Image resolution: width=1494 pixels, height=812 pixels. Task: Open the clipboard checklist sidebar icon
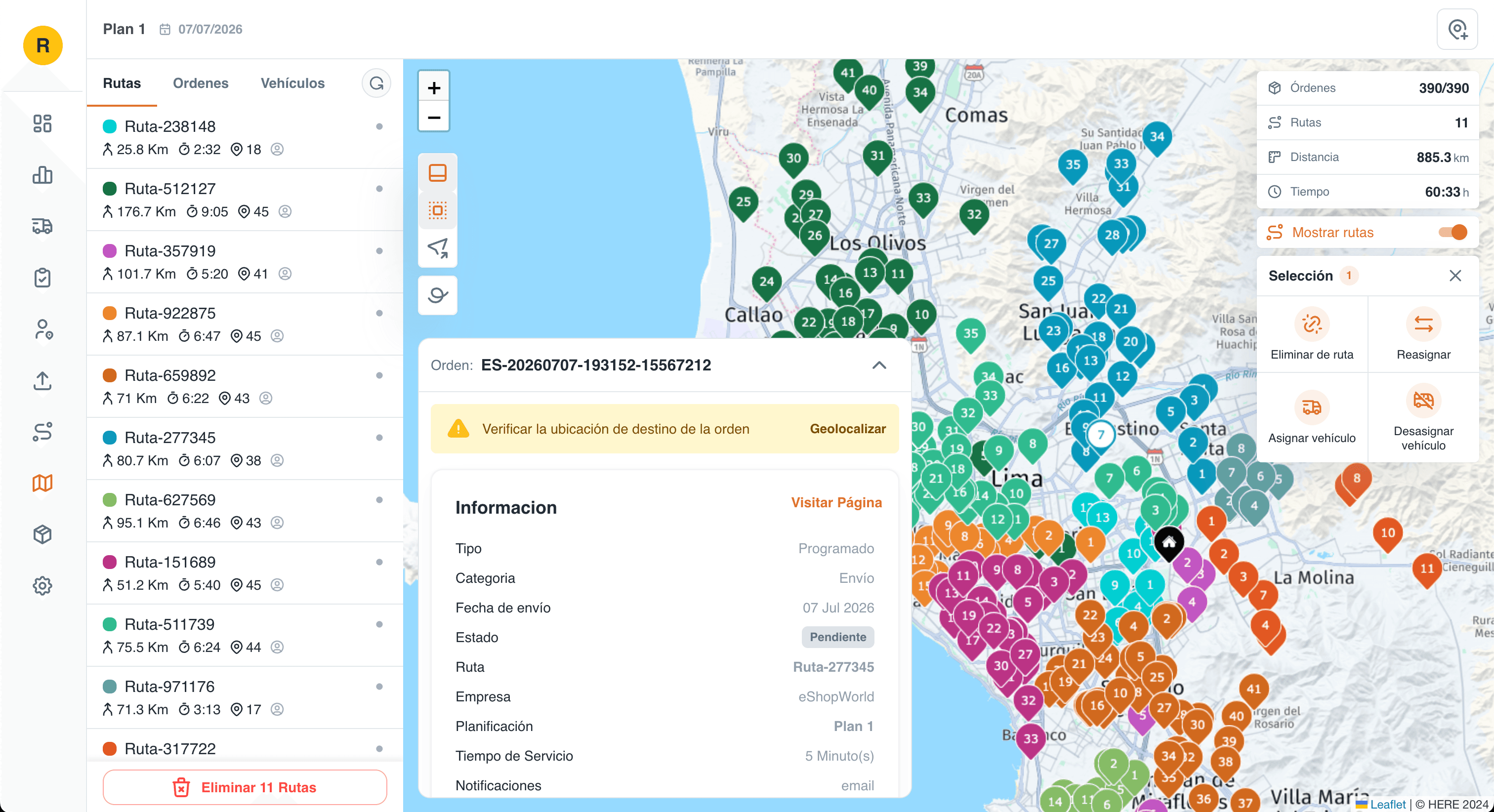[x=42, y=277]
